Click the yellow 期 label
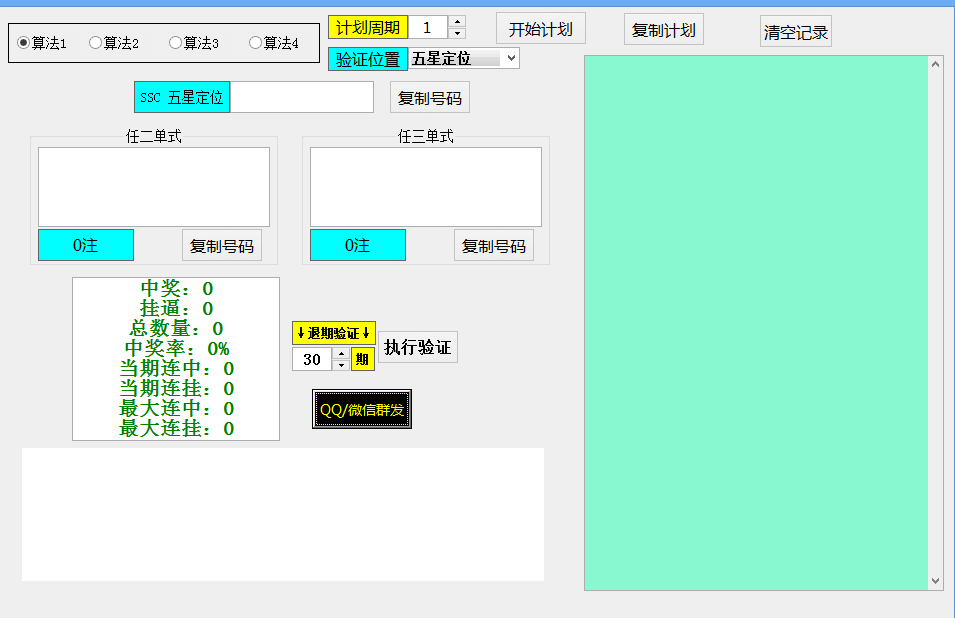955x618 pixels. tap(362, 359)
